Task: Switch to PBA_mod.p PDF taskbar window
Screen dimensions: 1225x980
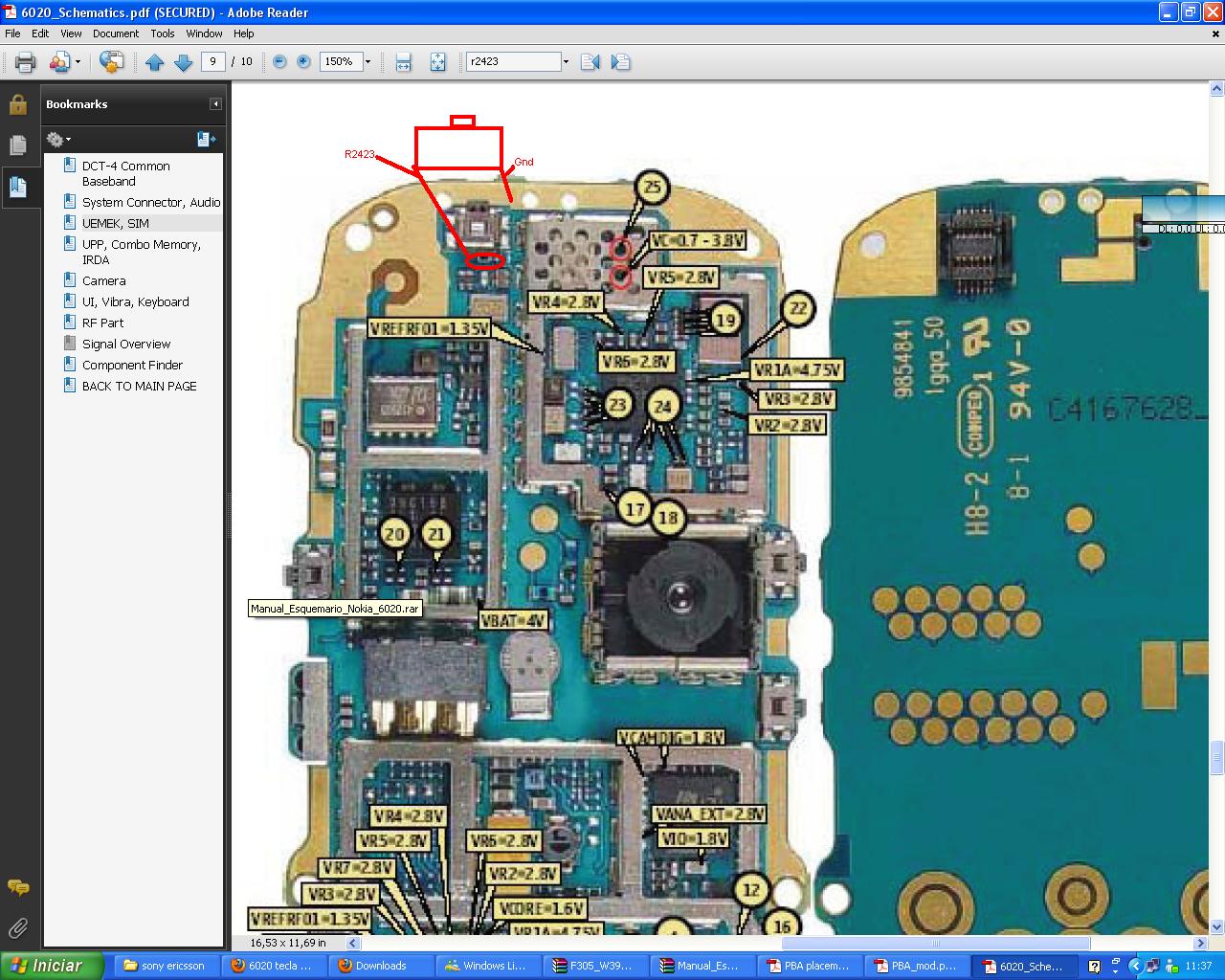Action: pos(916,966)
